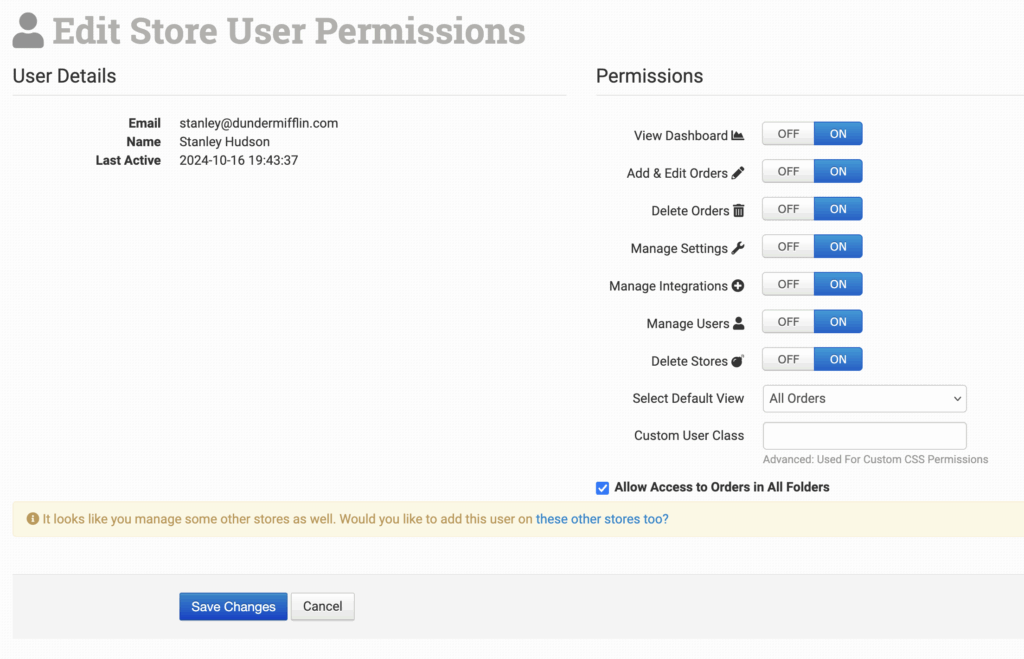Focus the Custom User Class input field
Image resolution: width=1024 pixels, height=659 pixels.
864,436
